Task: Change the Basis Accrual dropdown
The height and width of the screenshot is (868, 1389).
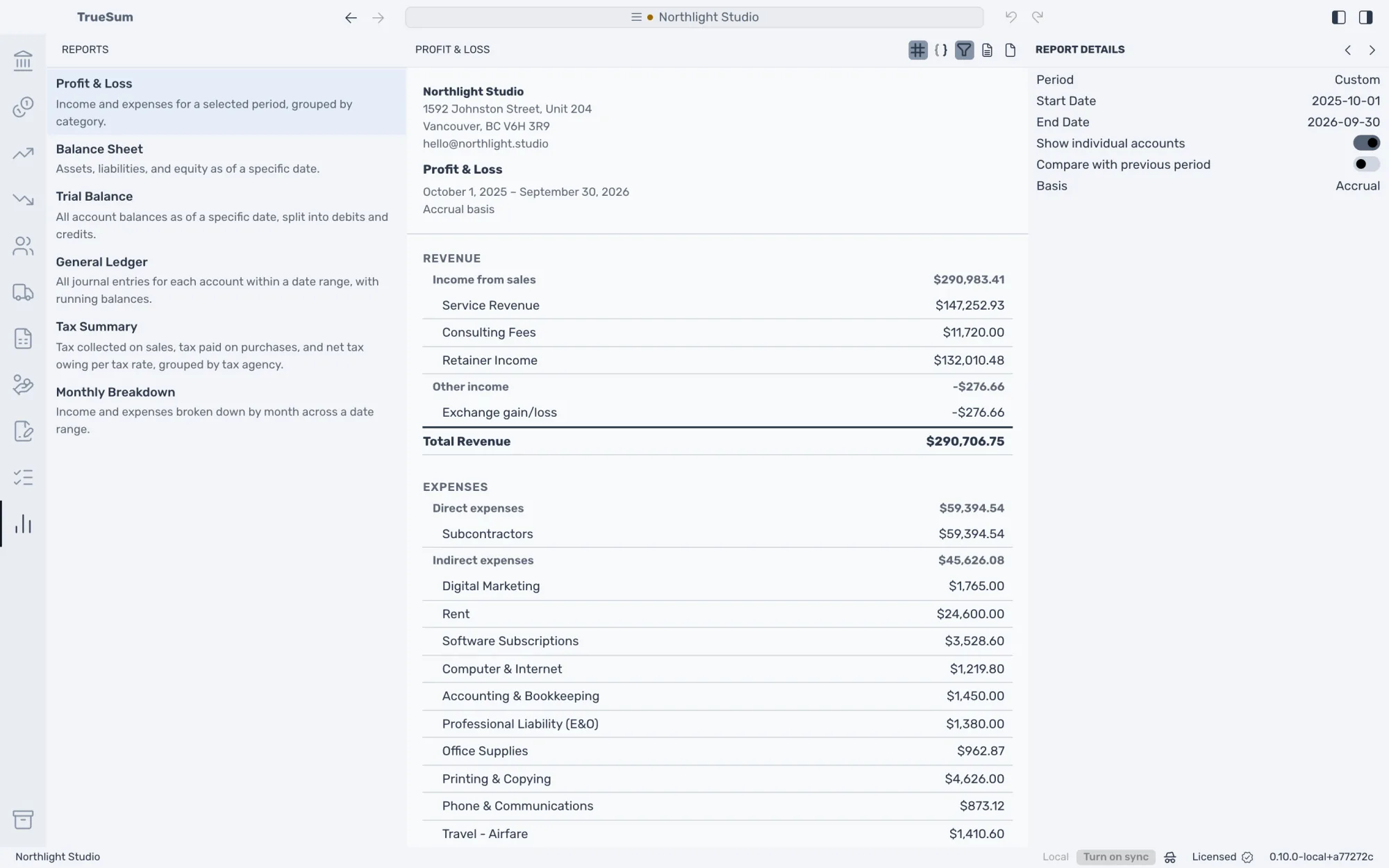Action: pyautogui.click(x=1358, y=186)
